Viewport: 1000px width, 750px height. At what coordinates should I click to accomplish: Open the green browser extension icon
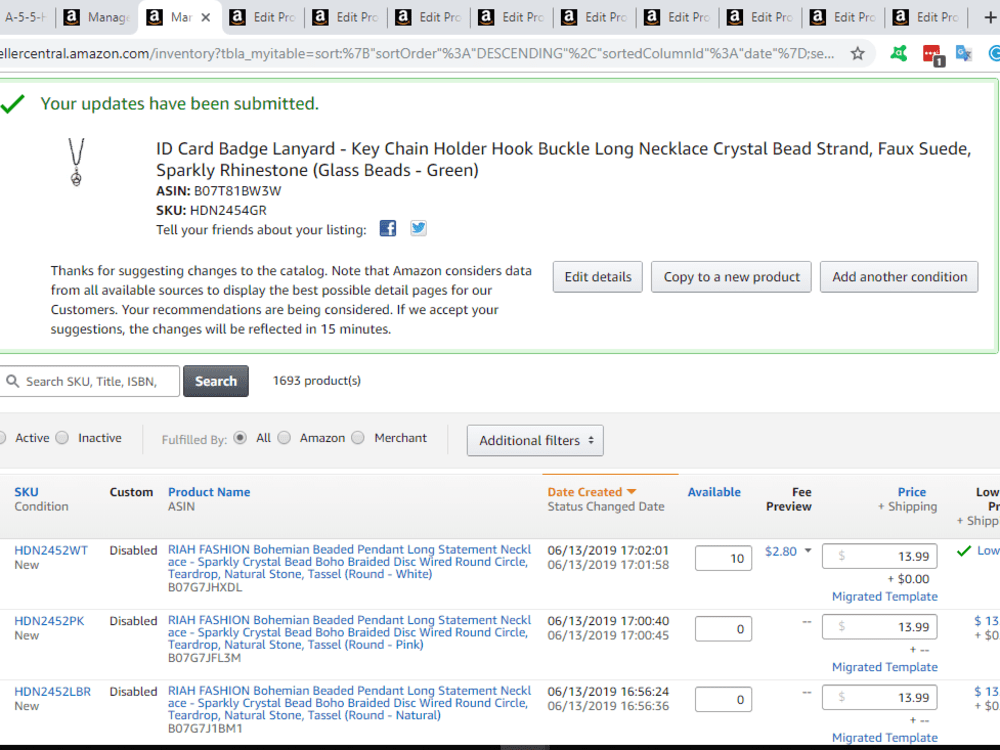[x=899, y=54]
